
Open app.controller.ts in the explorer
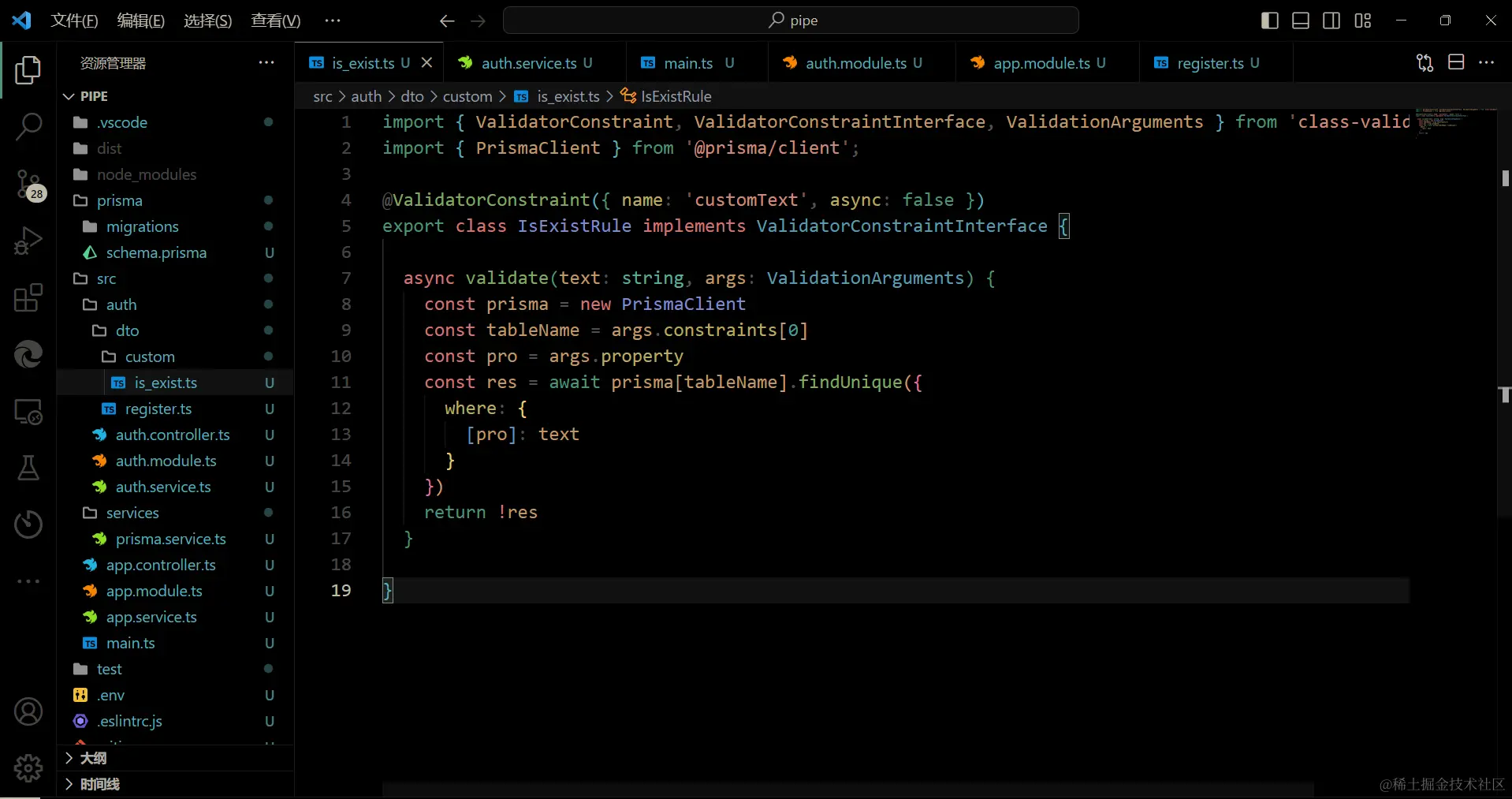pyautogui.click(x=175, y=565)
